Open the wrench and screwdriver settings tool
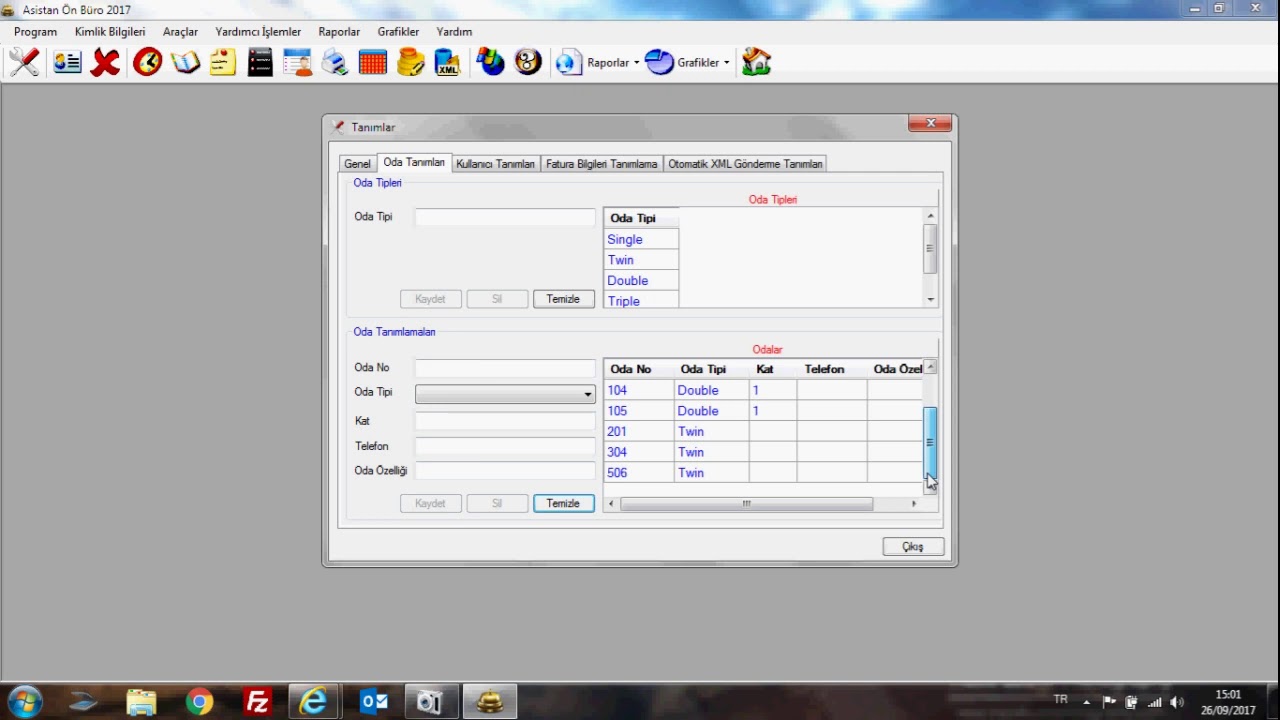Viewport: 1280px width, 720px height. point(24,62)
